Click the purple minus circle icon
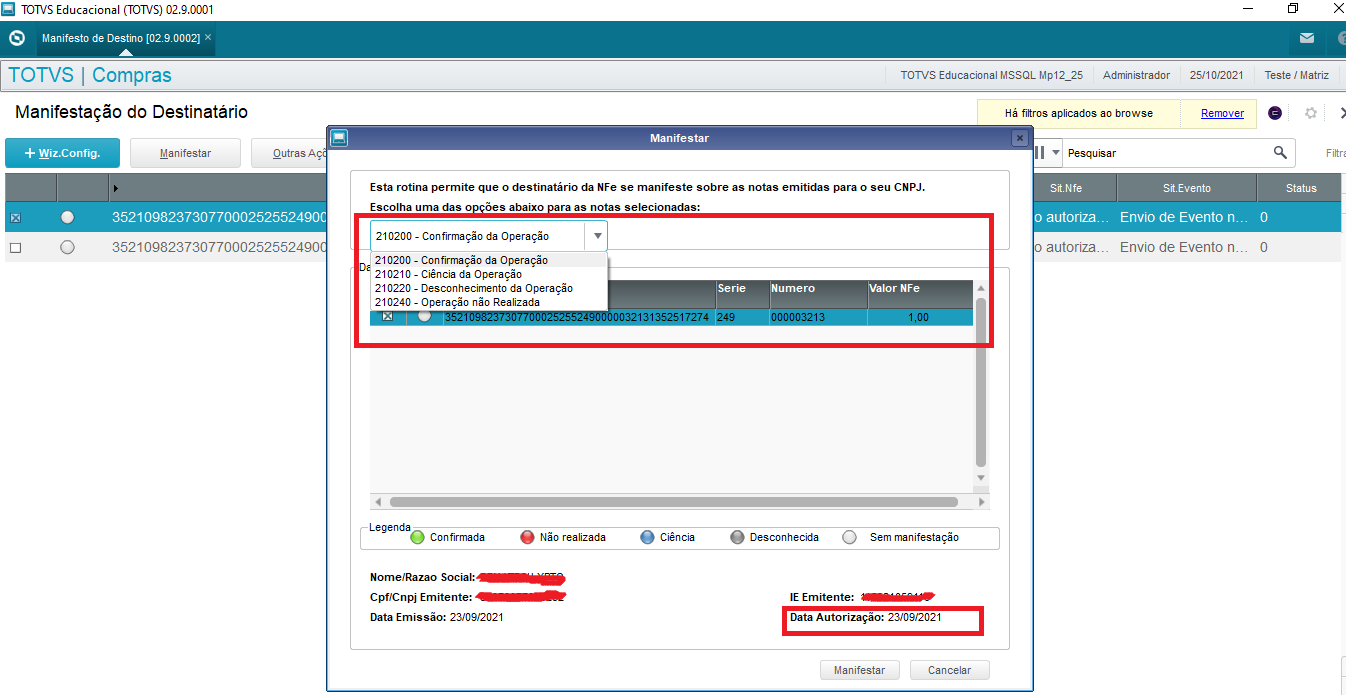Image resolution: width=1346 pixels, height=695 pixels. (x=1275, y=113)
